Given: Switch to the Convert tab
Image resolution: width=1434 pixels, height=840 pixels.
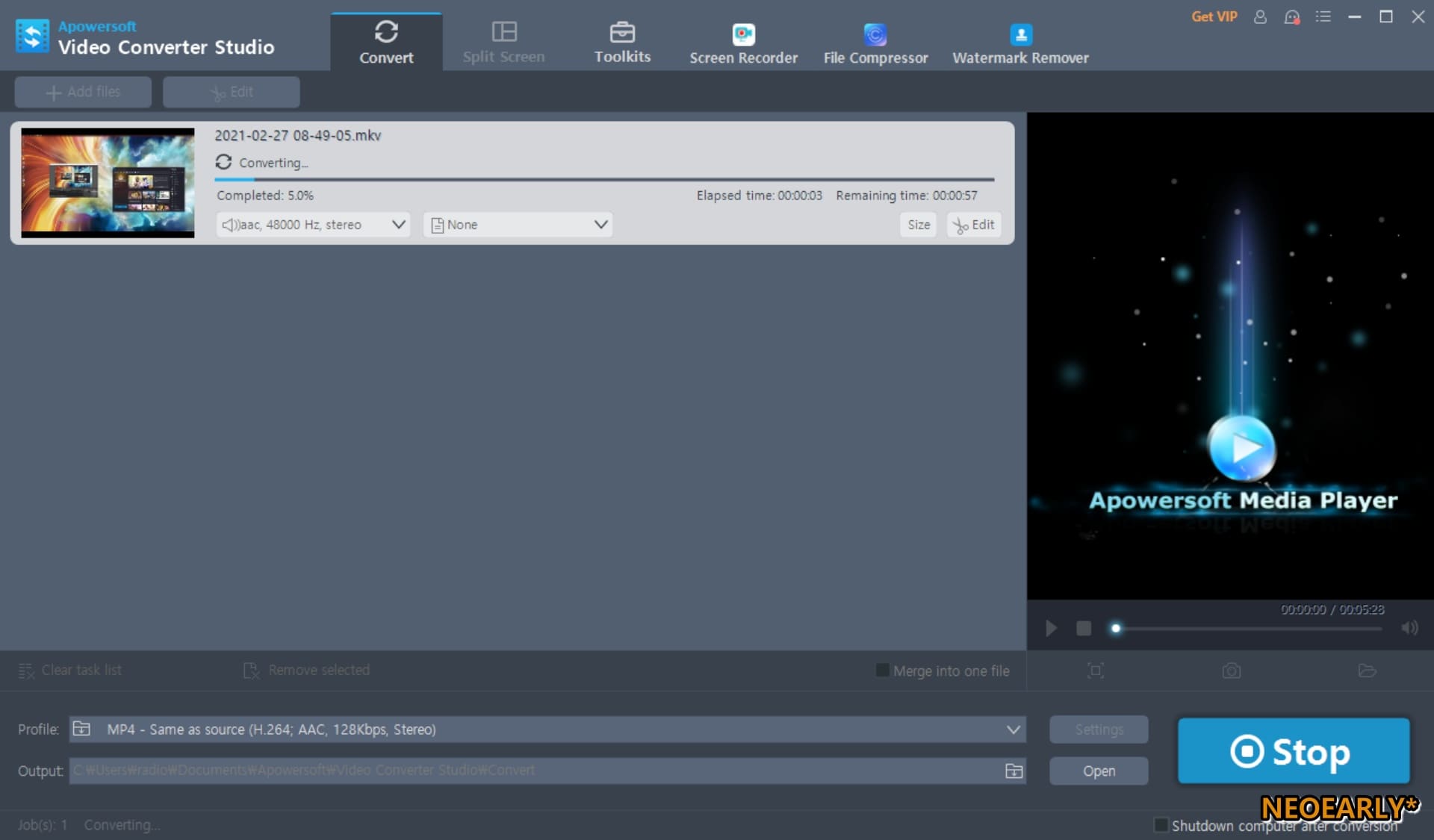Looking at the screenshot, I should [x=386, y=43].
